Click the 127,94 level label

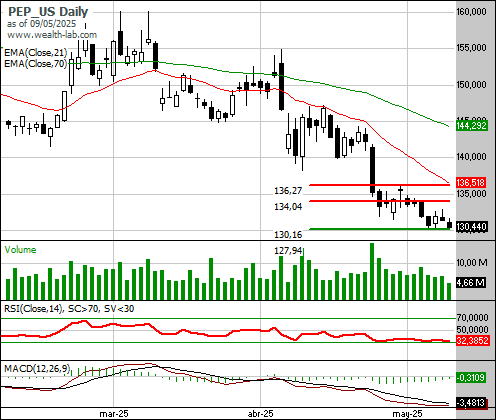288,250
